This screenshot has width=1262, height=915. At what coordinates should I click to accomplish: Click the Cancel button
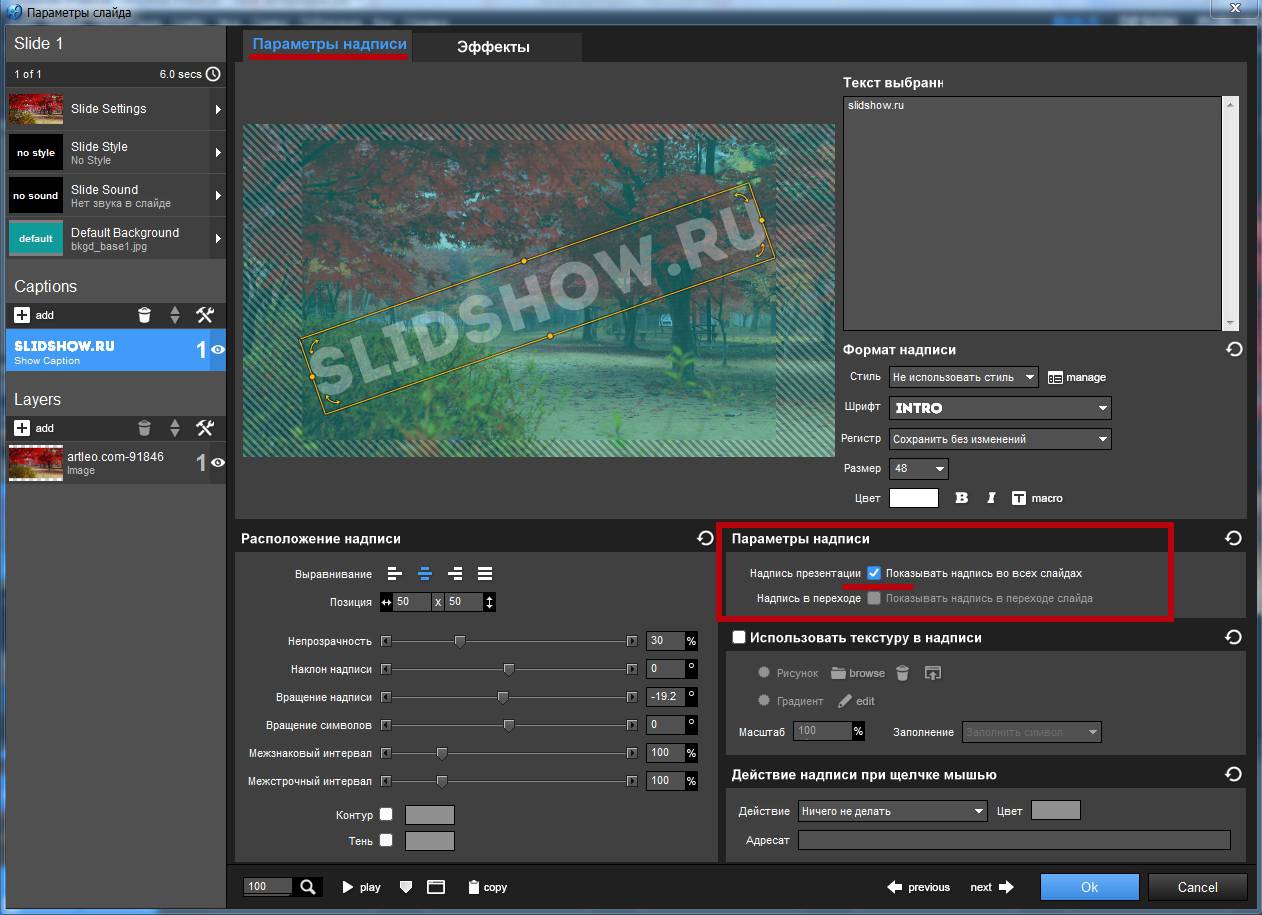pyautogui.click(x=1197, y=887)
